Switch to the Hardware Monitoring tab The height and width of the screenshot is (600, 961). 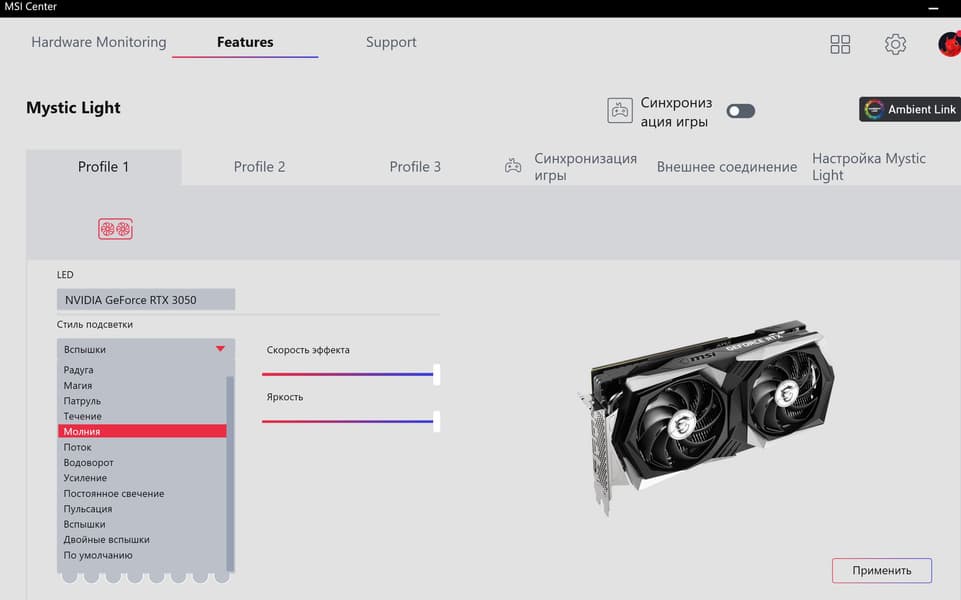click(x=99, y=42)
